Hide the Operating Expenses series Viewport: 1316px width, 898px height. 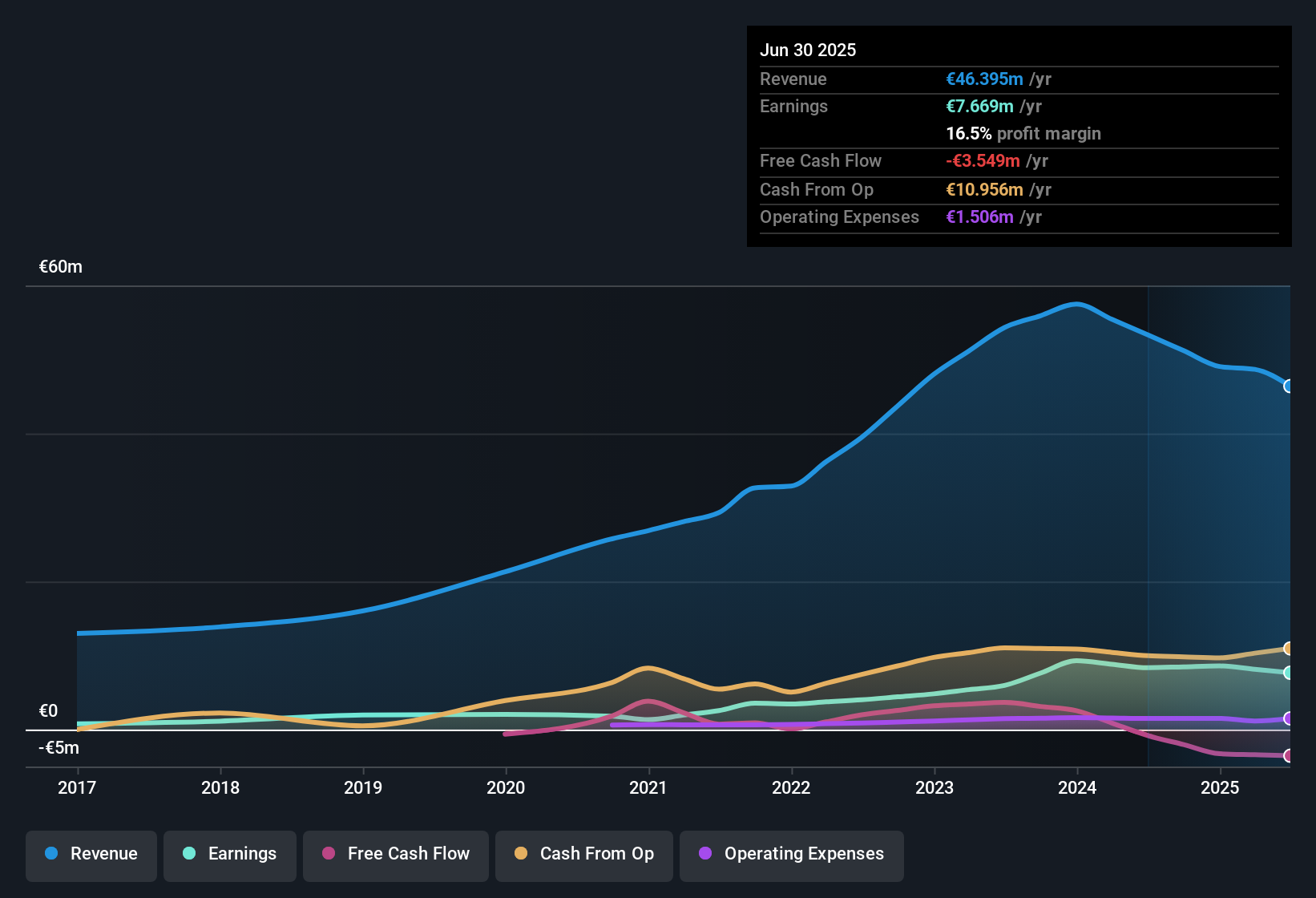[792, 855]
